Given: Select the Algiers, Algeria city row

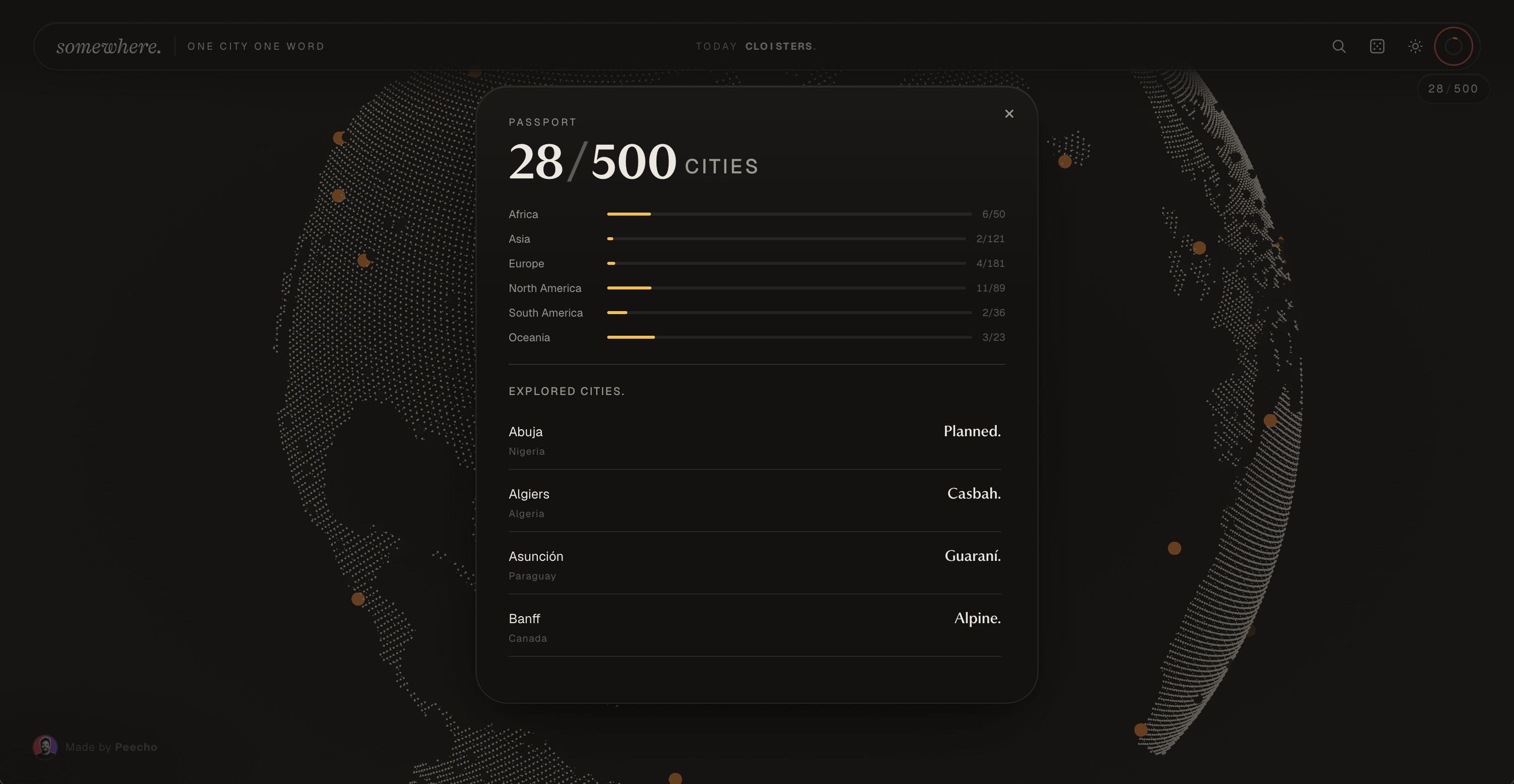Looking at the screenshot, I should 754,503.
